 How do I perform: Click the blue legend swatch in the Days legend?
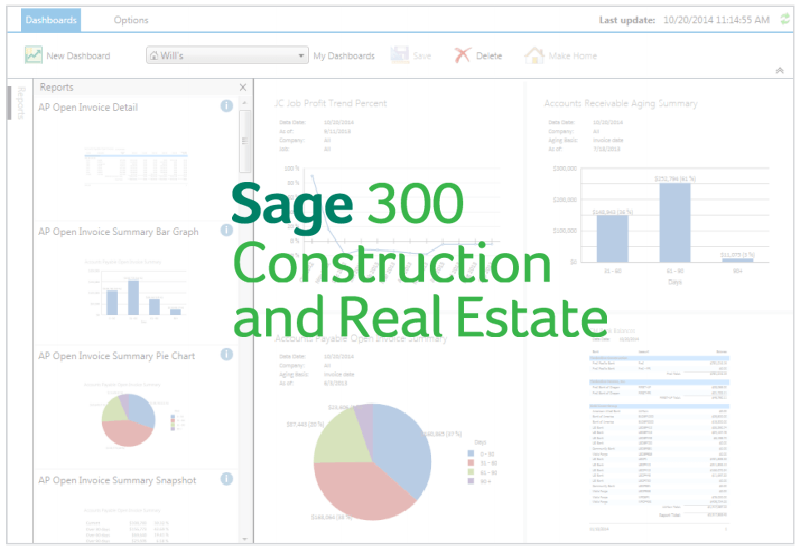coord(471,454)
